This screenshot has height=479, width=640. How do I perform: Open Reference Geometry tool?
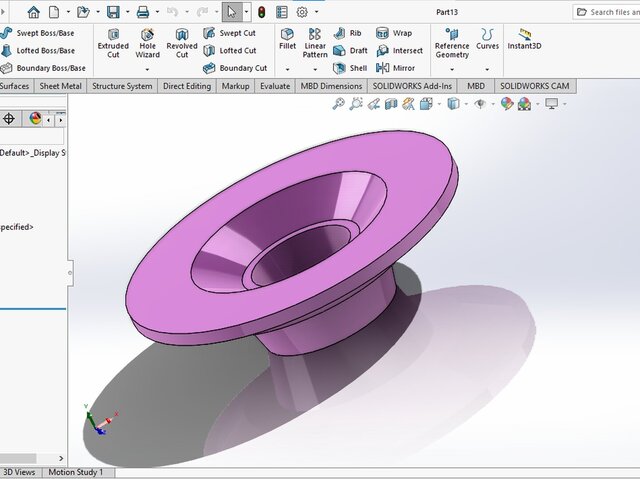(452, 43)
